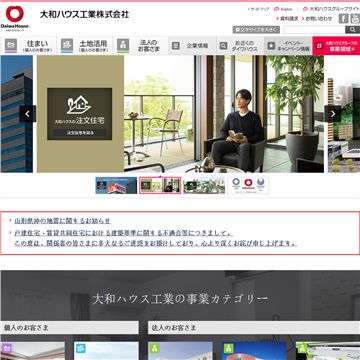Select the first carousel thumbnail with the building
This screenshot has width=360, height=360.
116,185
